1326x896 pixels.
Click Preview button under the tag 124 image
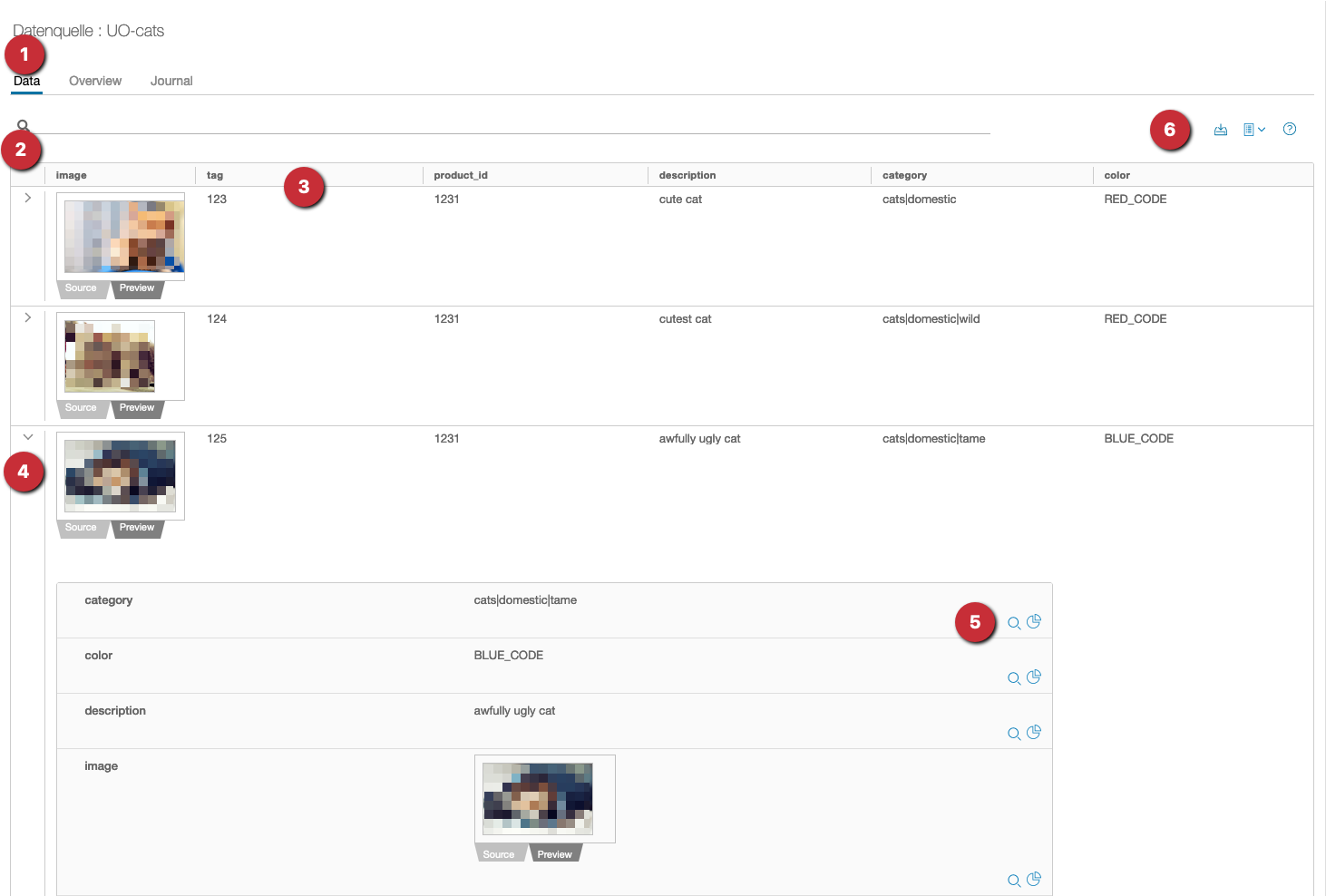137,408
